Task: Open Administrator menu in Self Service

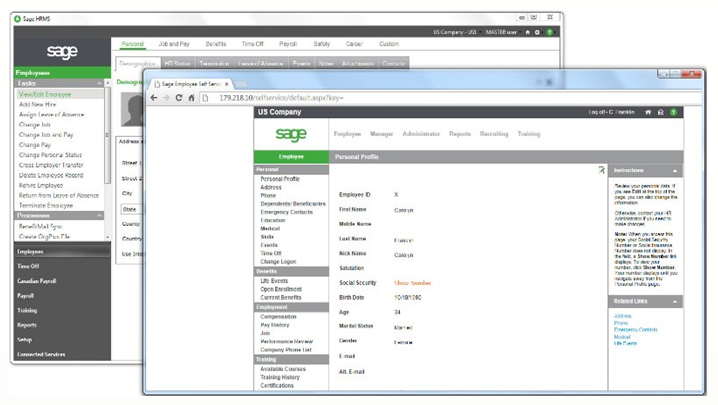Action: click(x=421, y=134)
